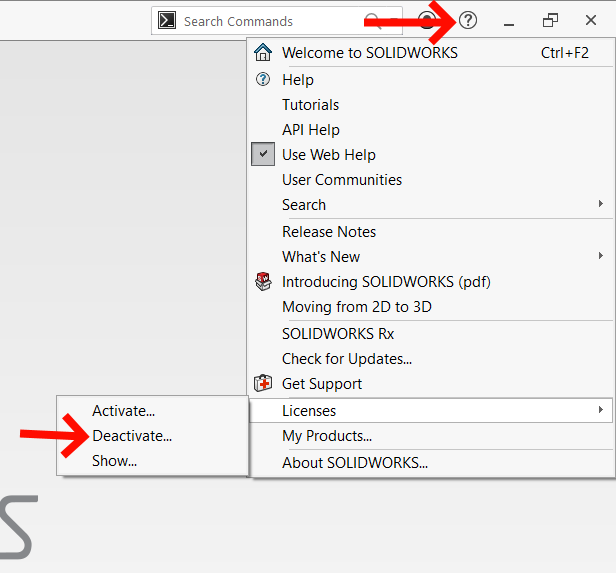The width and height of the screenshot is (616, 573).
Task: Expand the Licenses submenu arrow
Action: pos(600,410)
